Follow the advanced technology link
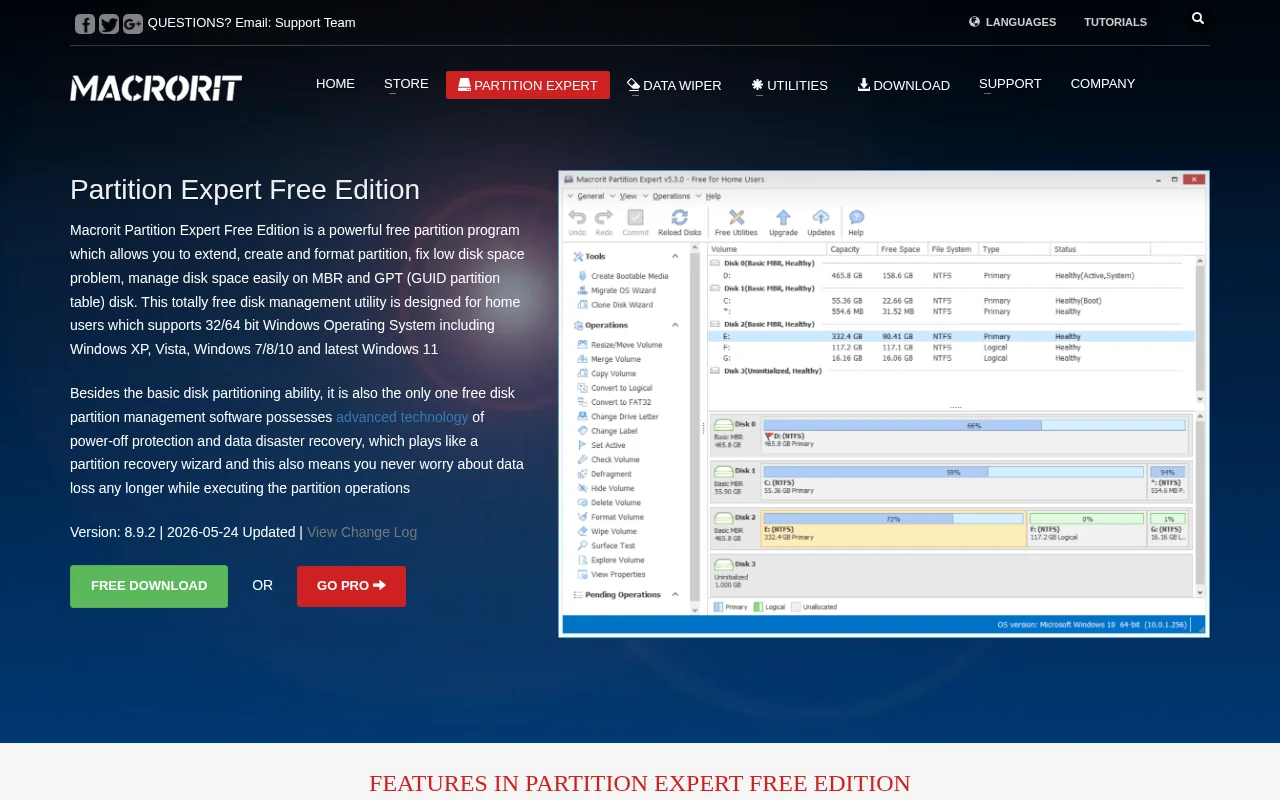This screenshot has height=800, width=1280. coord(402,417)
